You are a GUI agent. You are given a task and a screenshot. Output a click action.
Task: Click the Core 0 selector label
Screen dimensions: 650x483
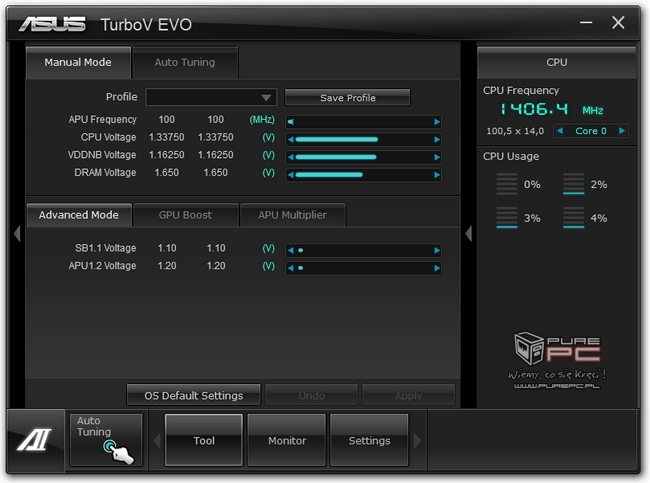pos(591,131)
